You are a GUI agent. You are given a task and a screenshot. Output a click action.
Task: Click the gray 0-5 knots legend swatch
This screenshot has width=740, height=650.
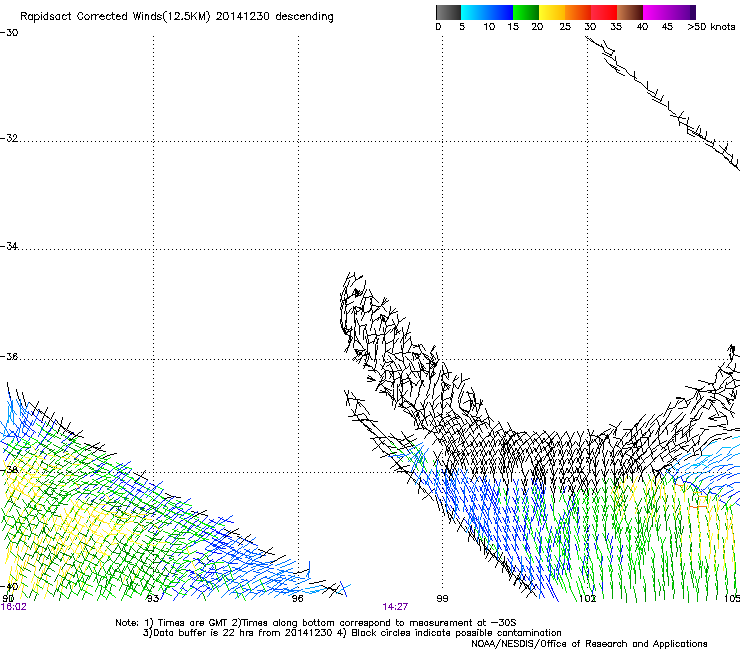coord(448,12)
